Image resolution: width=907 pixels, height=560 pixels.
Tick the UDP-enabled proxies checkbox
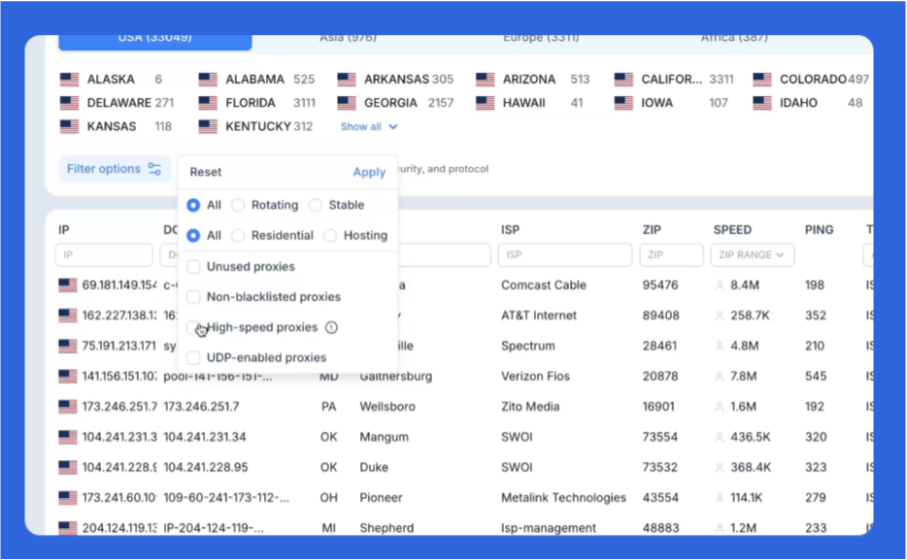click(193, 358)
